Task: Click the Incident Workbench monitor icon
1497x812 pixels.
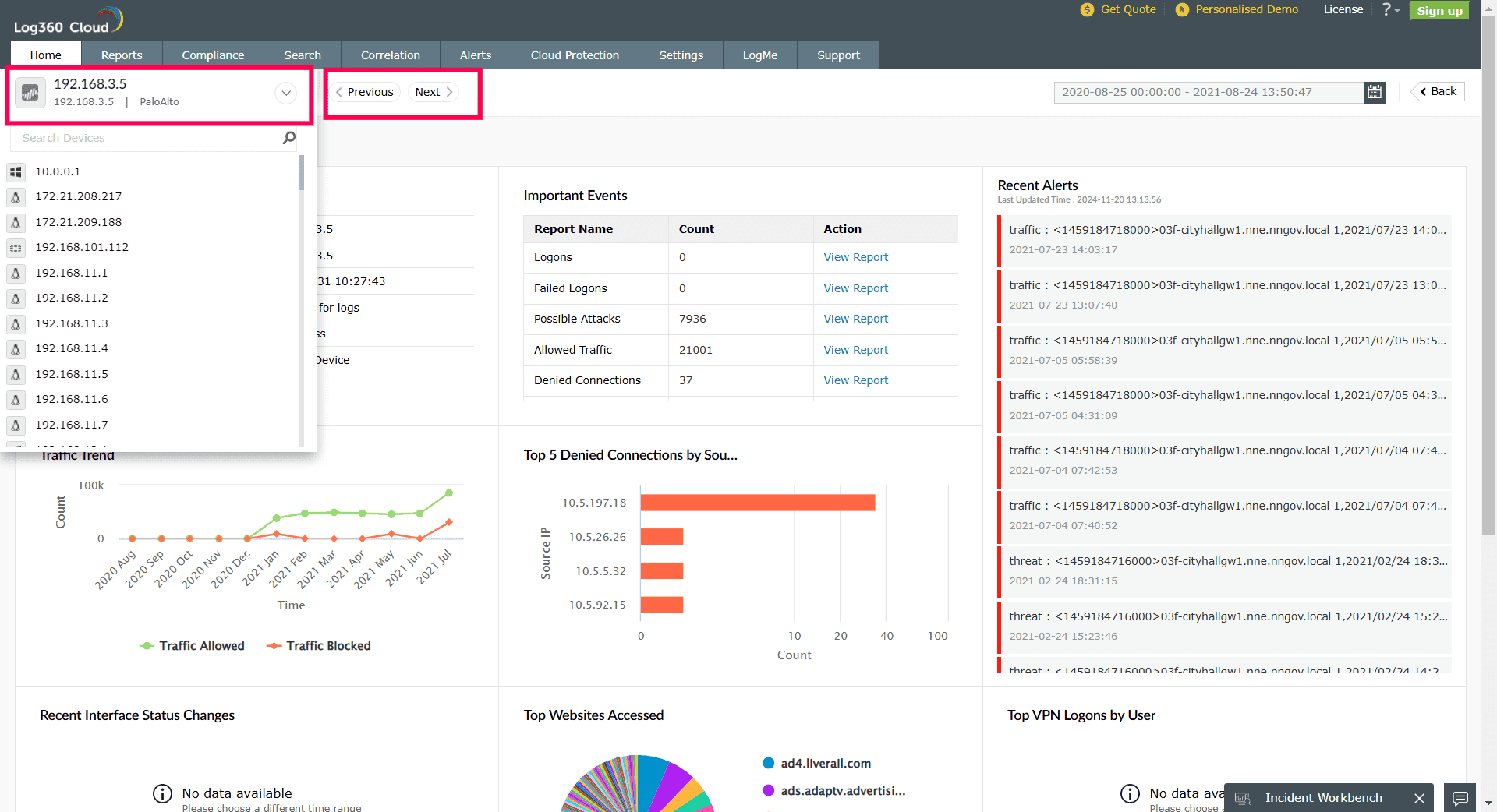Action: point(1243,798)
